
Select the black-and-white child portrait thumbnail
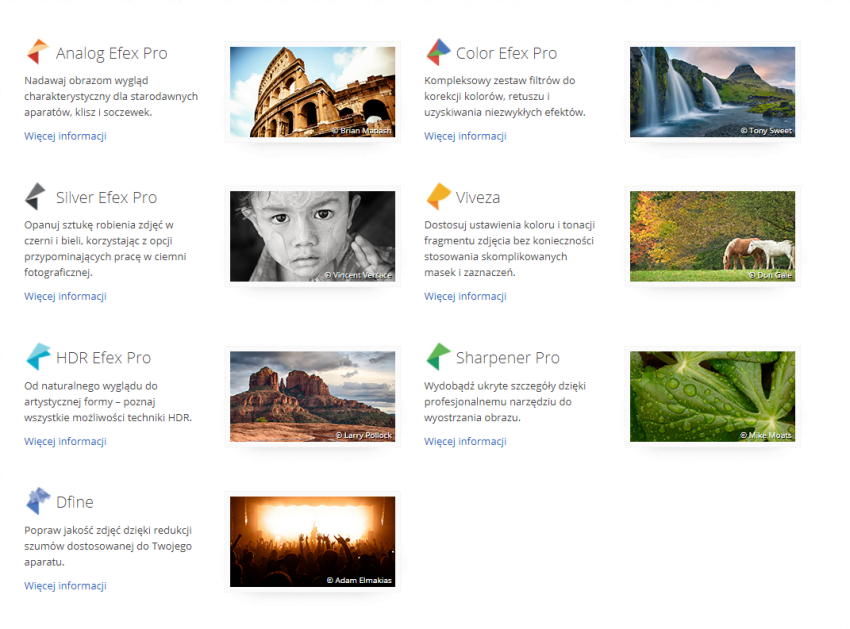[x=312, y=236]
